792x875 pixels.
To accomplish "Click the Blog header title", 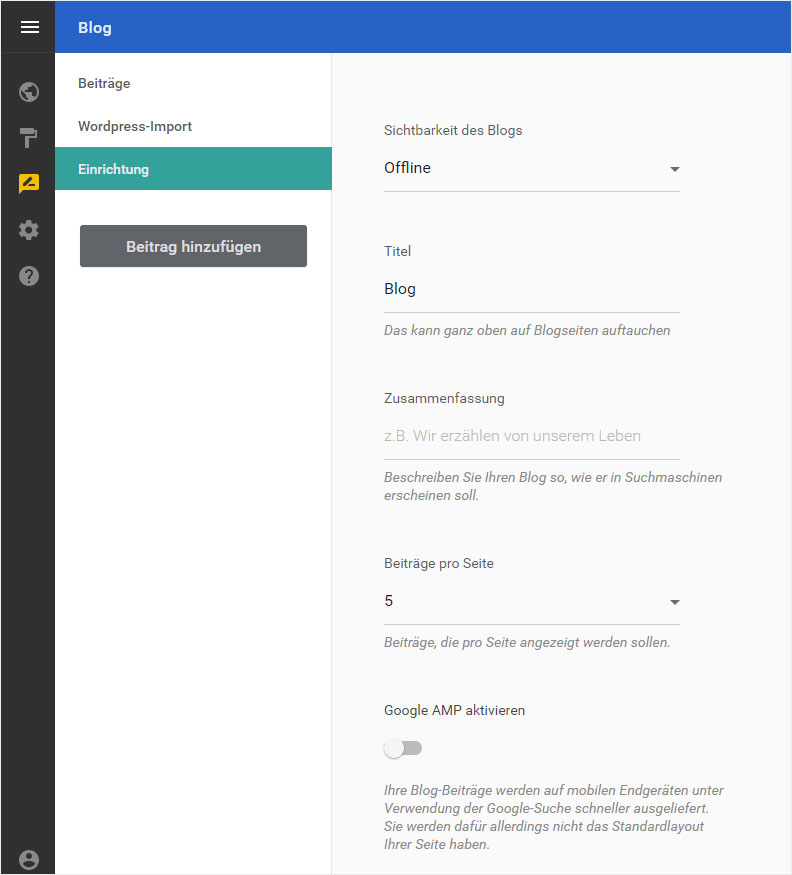I will 95,28.
